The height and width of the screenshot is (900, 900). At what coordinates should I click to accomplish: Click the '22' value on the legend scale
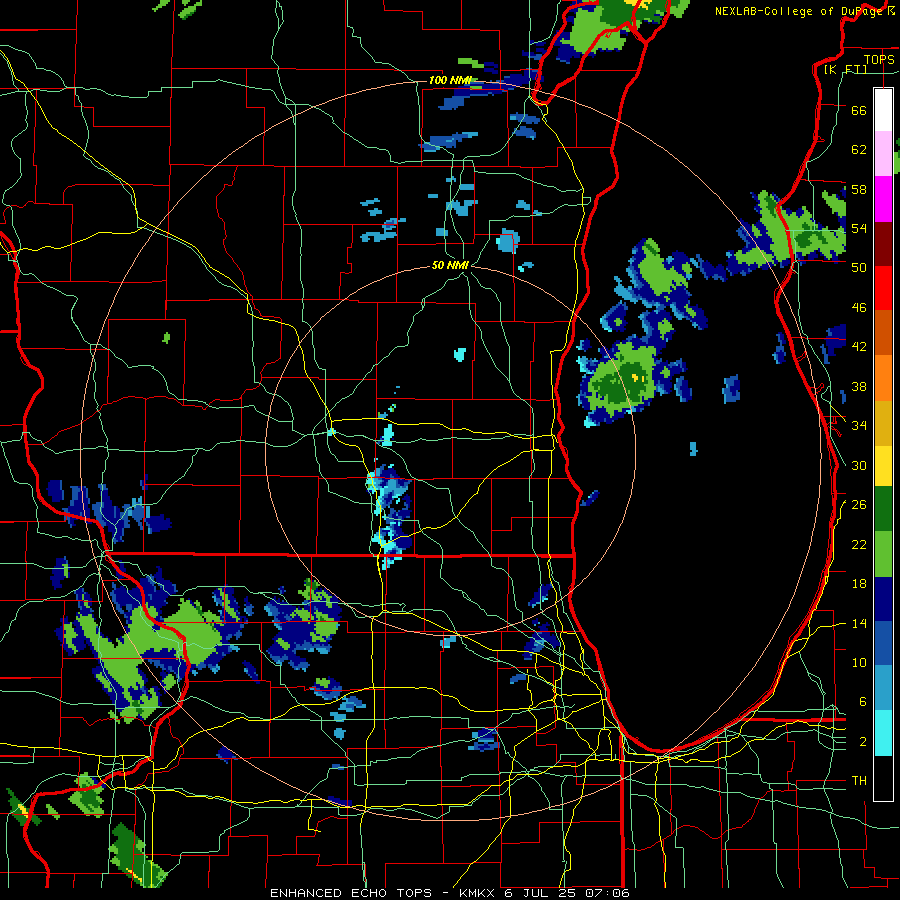[859, 544]
